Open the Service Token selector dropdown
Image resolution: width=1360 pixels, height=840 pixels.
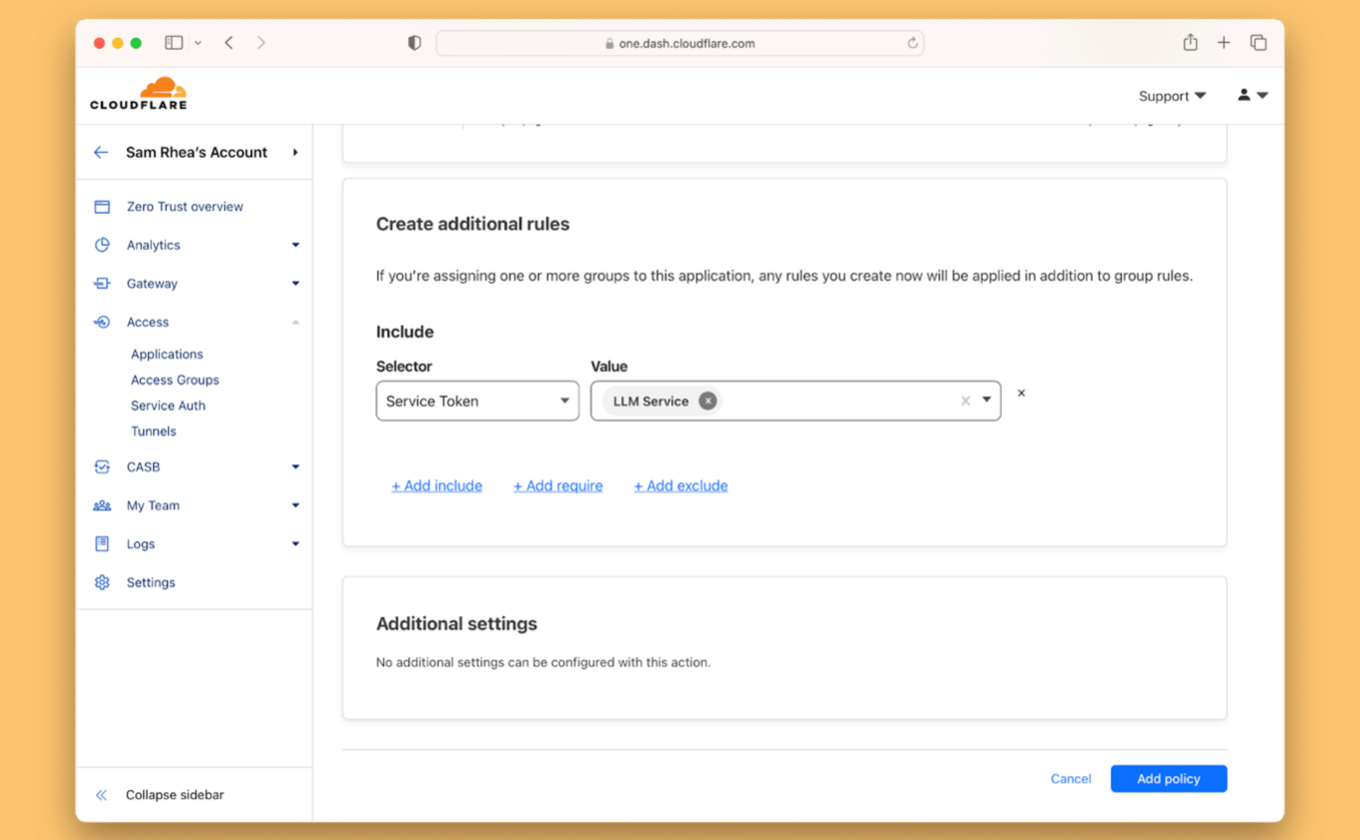(x=477, y=401)
